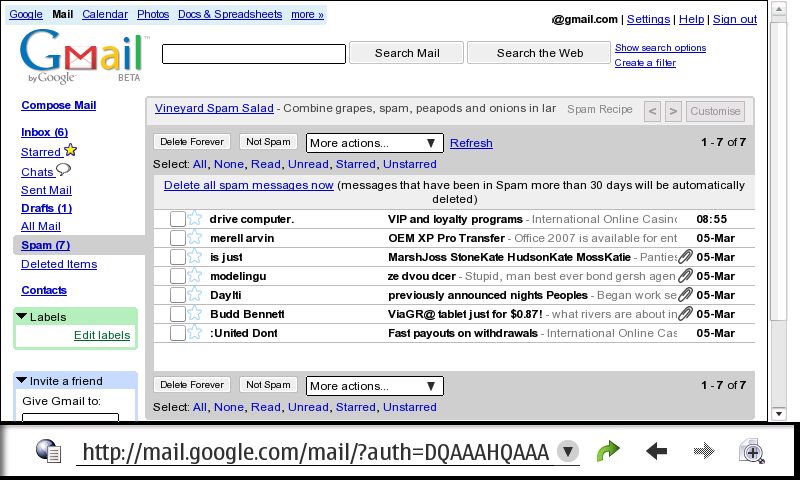800x480 pixels.
Task: Open the URL history dropdown arrow
Action: pyautogui.click(x=568, y=451)
